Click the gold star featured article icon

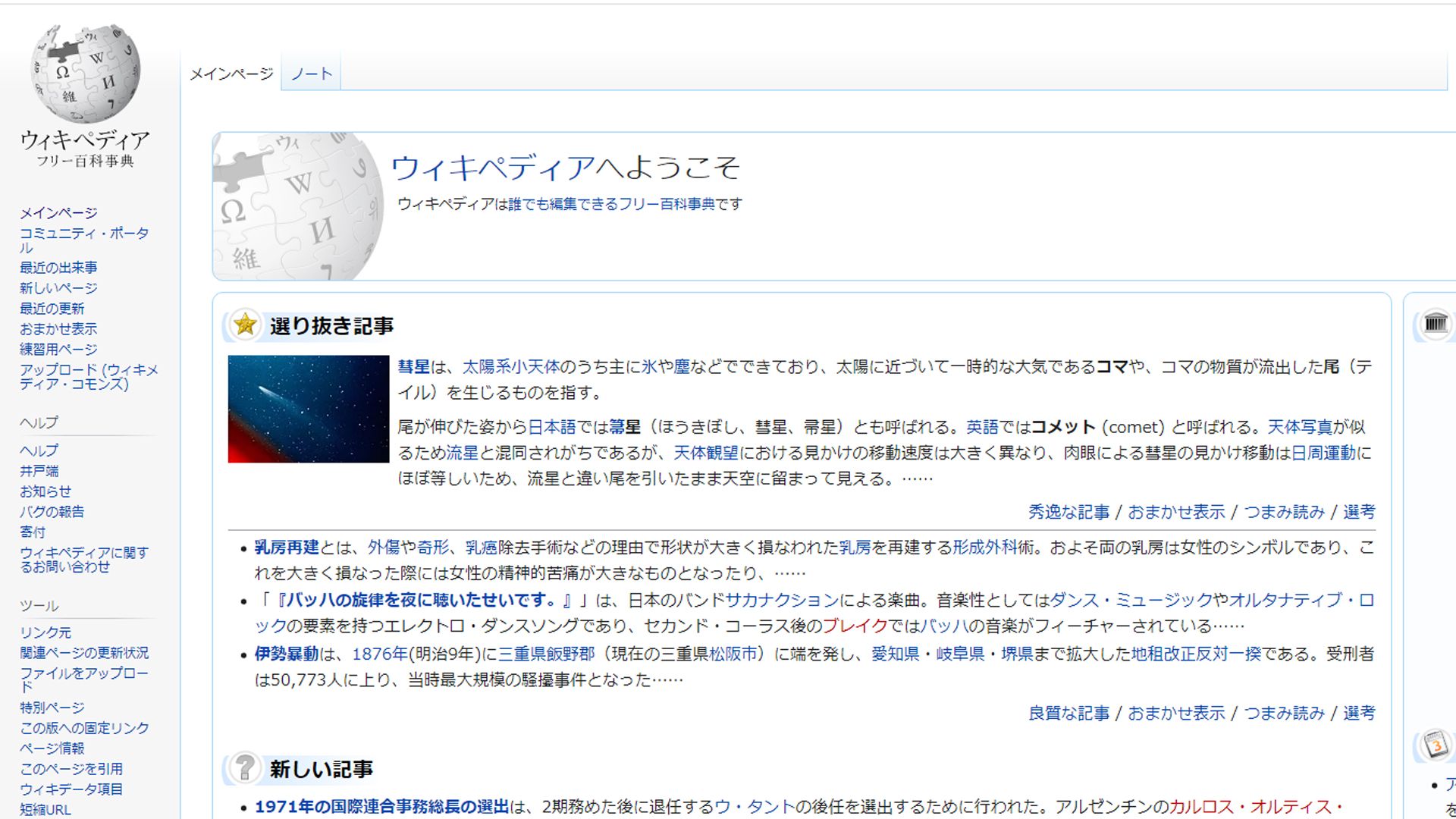[245, 325]
